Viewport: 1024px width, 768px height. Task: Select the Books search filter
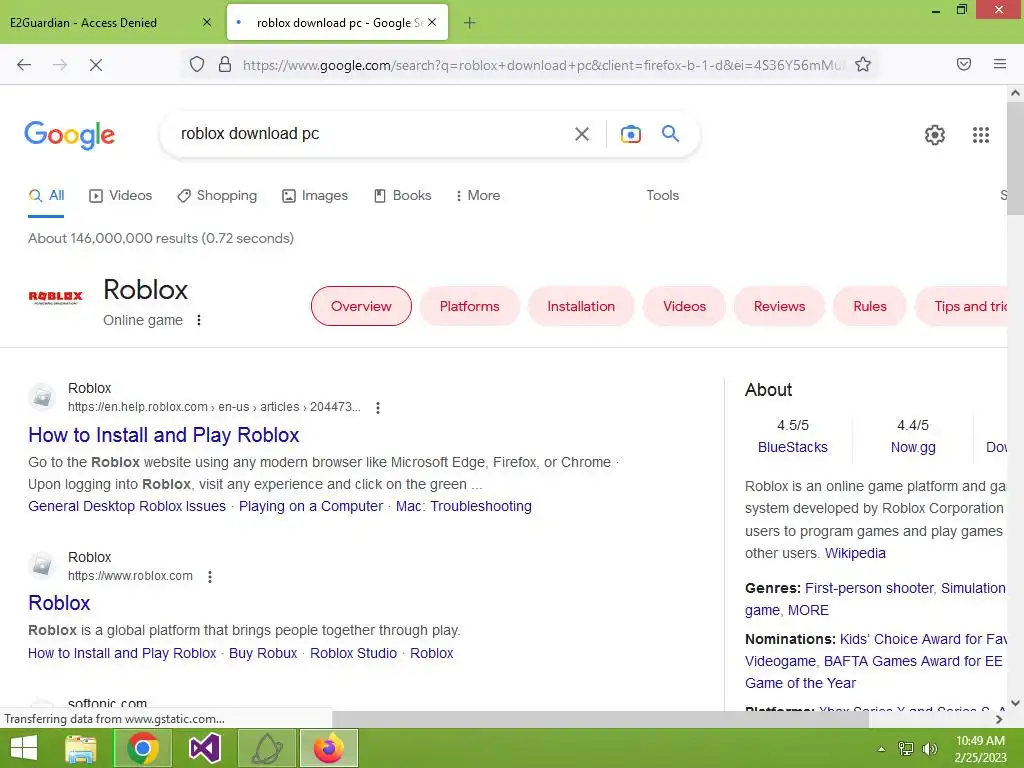point(402,195)
